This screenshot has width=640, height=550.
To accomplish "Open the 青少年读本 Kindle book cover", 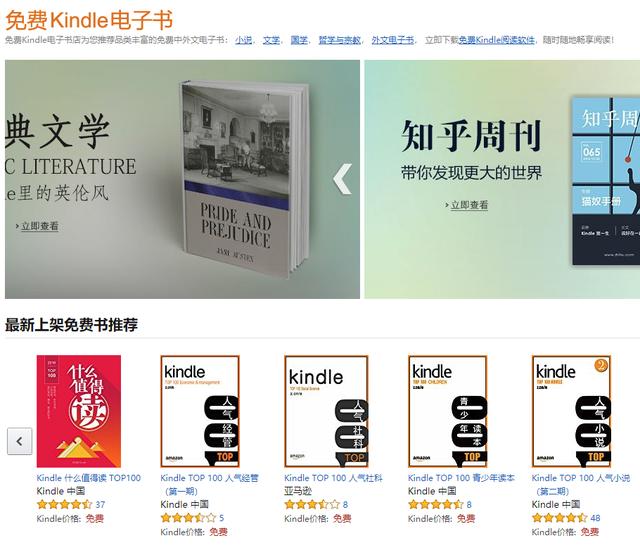I will point(448,411).
